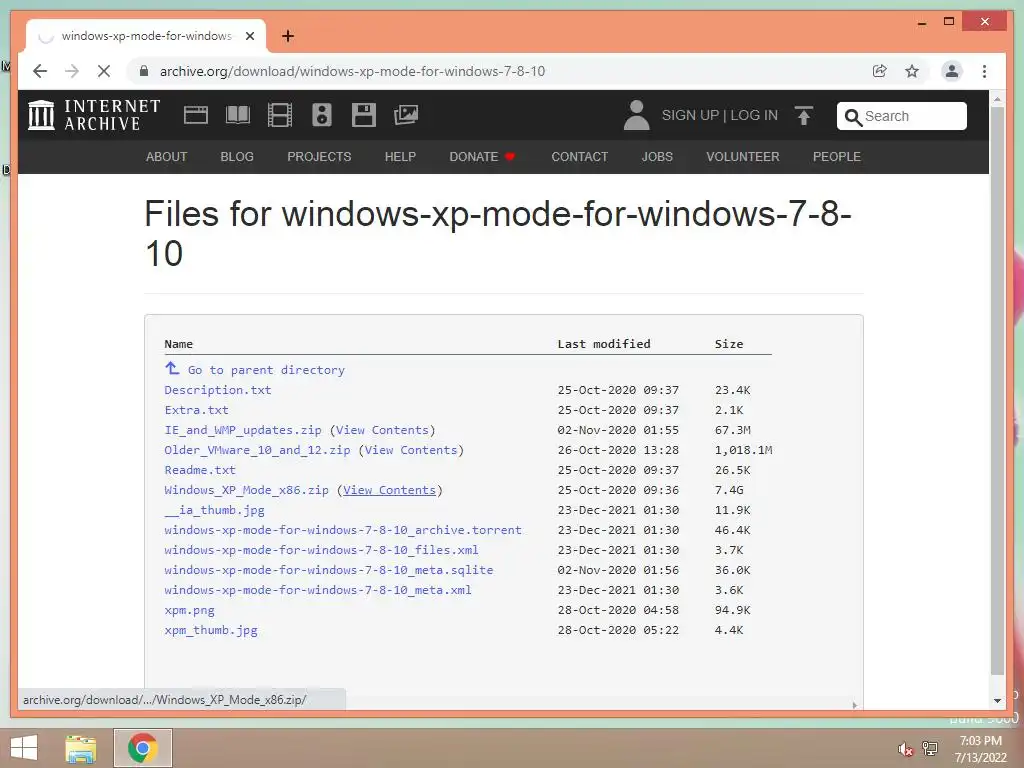Select the windows-xp-mode browser tab
The height and width of the screenshot is (768, 1024).
point(146,36)
